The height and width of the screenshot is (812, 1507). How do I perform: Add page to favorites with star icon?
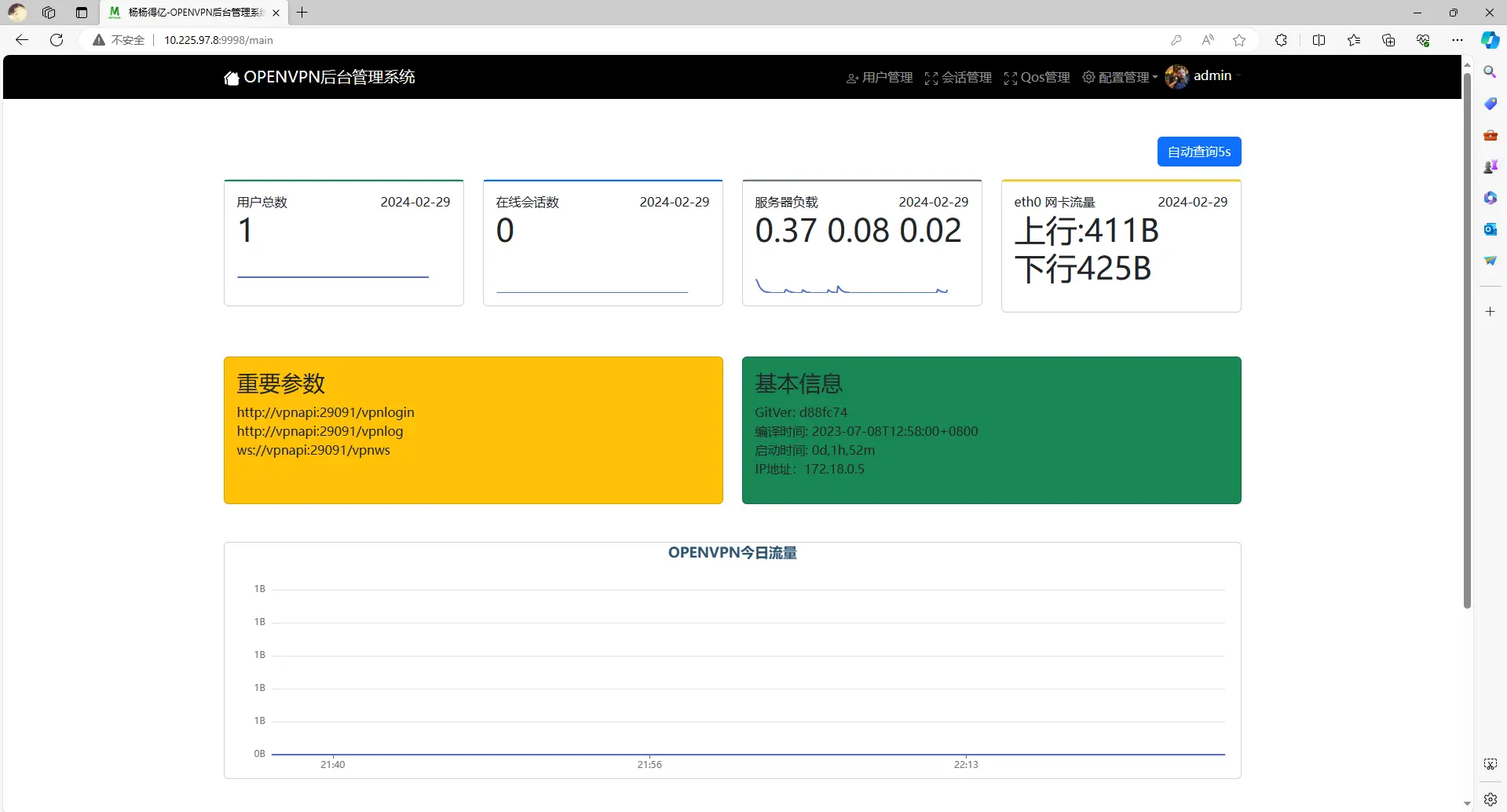point(1239,40)
